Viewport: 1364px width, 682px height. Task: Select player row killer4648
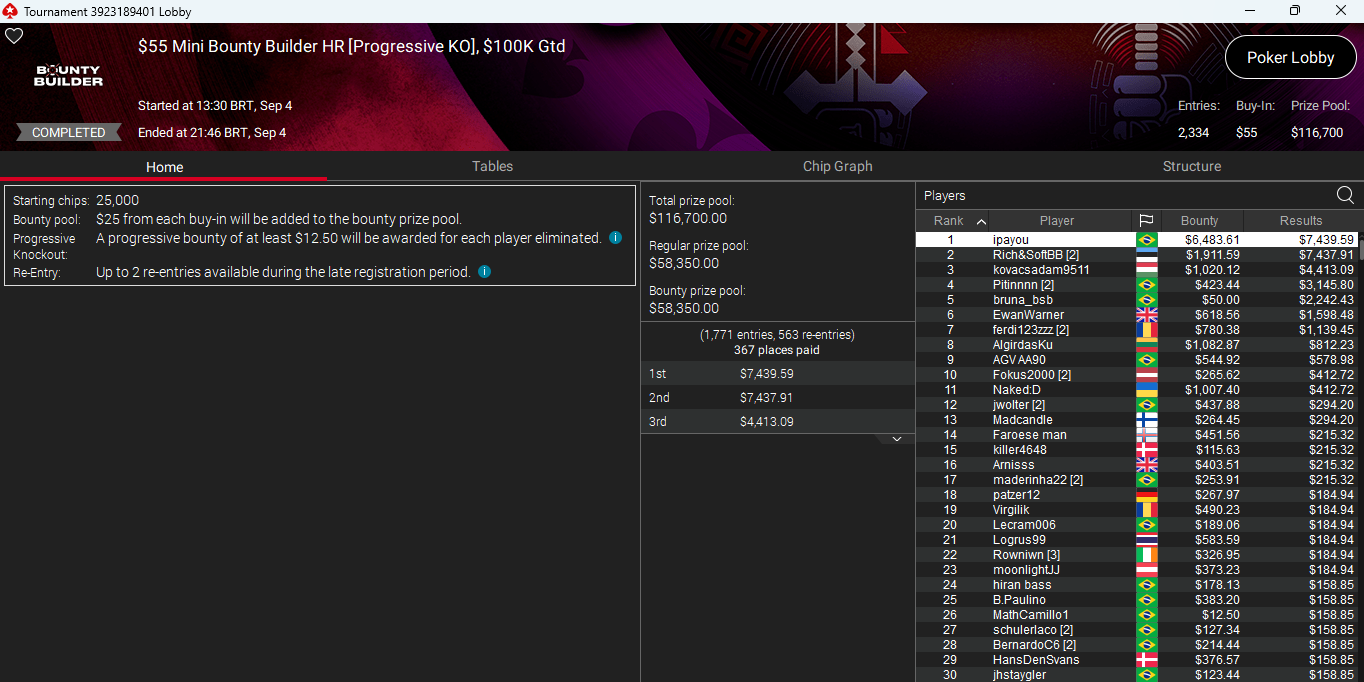(1136, 450)
